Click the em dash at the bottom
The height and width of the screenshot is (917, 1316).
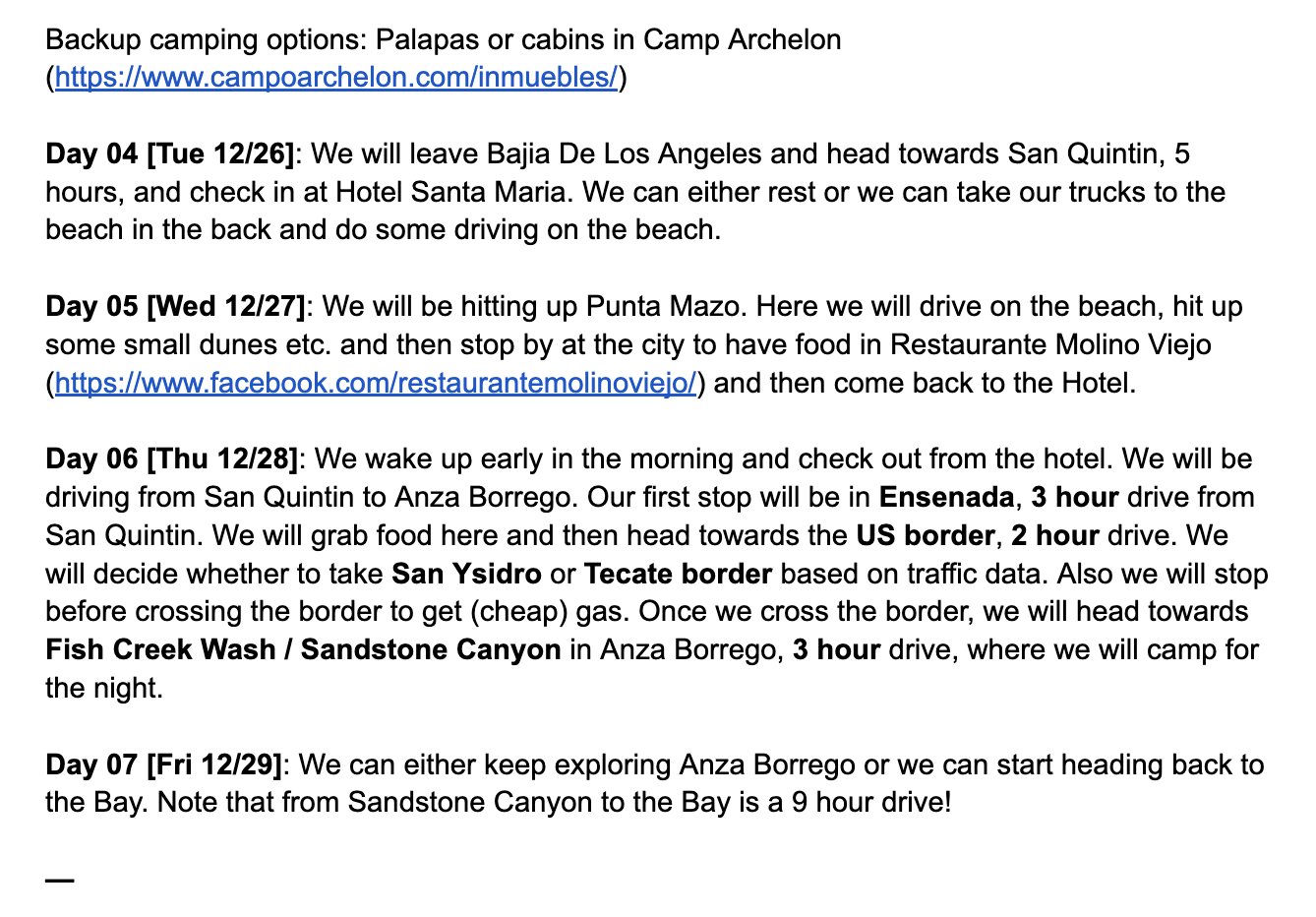pos(60,880)
